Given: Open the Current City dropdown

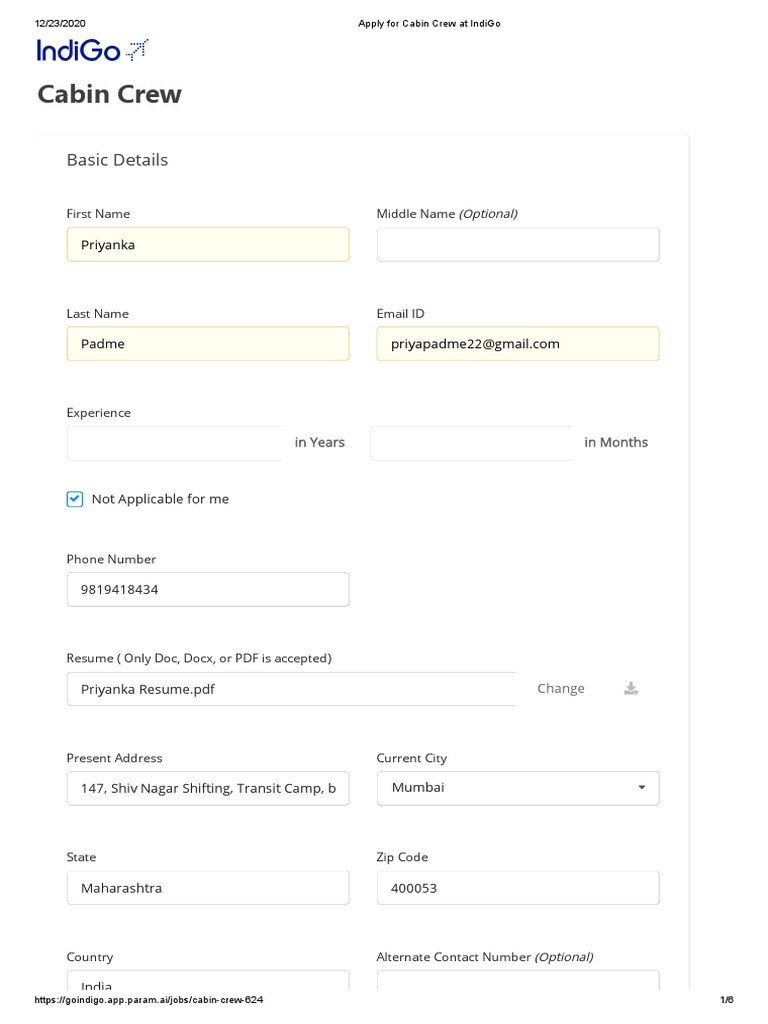Looking at the screenshot, I should [x=518, y=788].
